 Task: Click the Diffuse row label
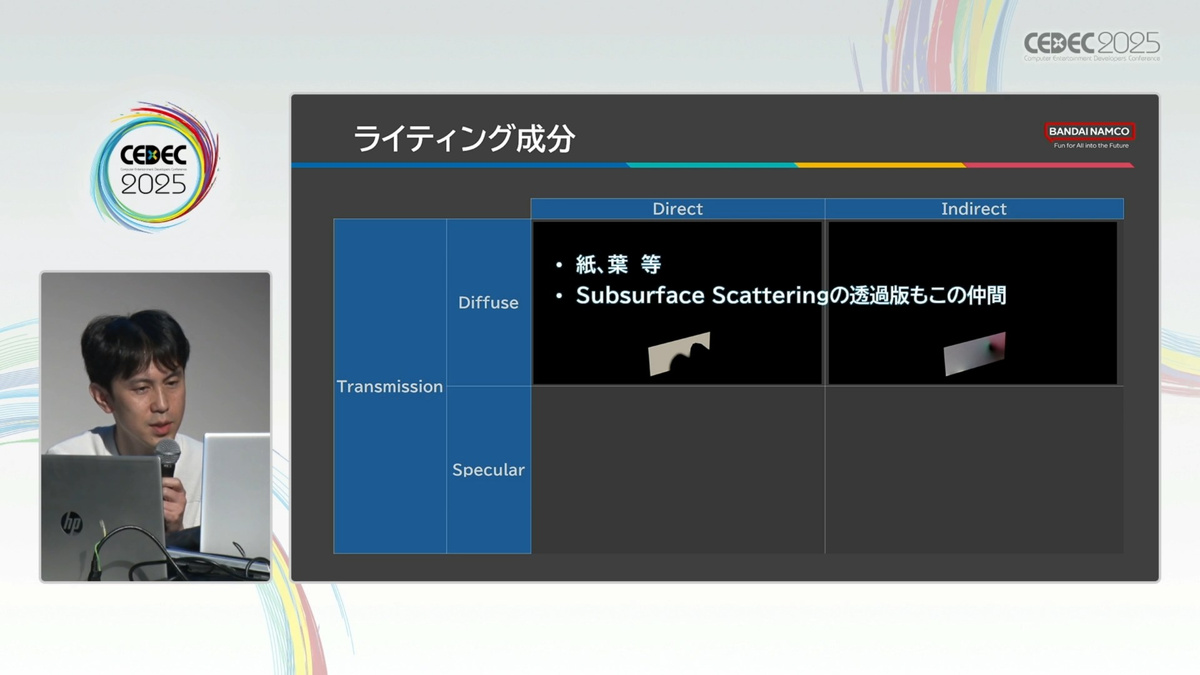point(488,302)
